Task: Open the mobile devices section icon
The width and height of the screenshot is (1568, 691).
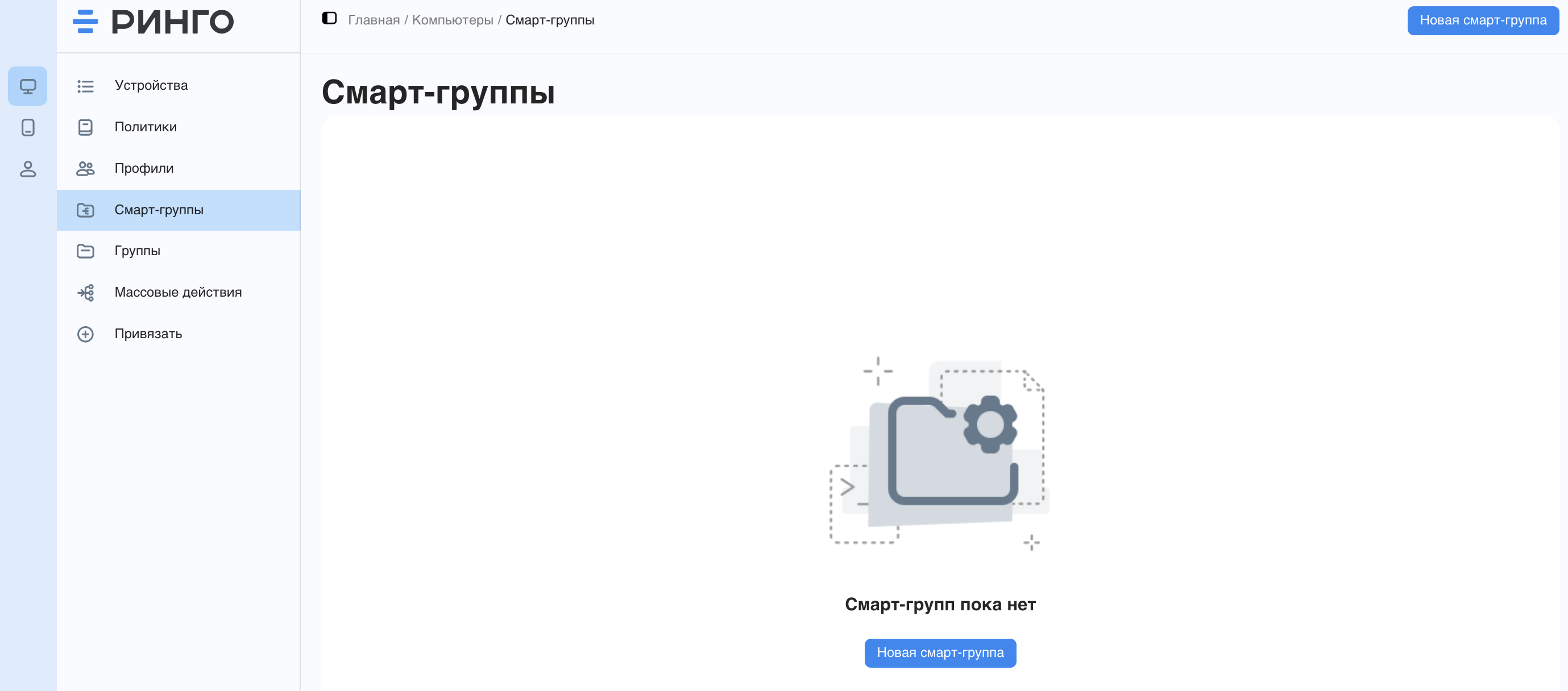Action: pyautogui.click(x=27, y=127)
